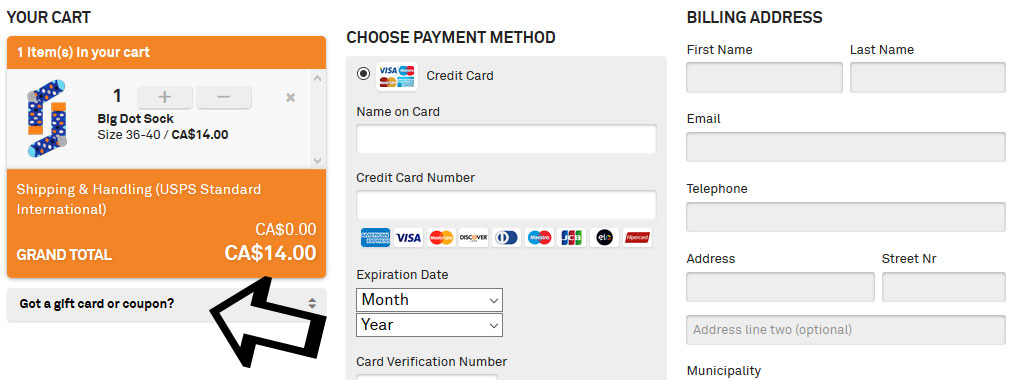Open the expiration Month dropdown
This screenshot has height=380, width=1022.
click(x=430, y=300)
